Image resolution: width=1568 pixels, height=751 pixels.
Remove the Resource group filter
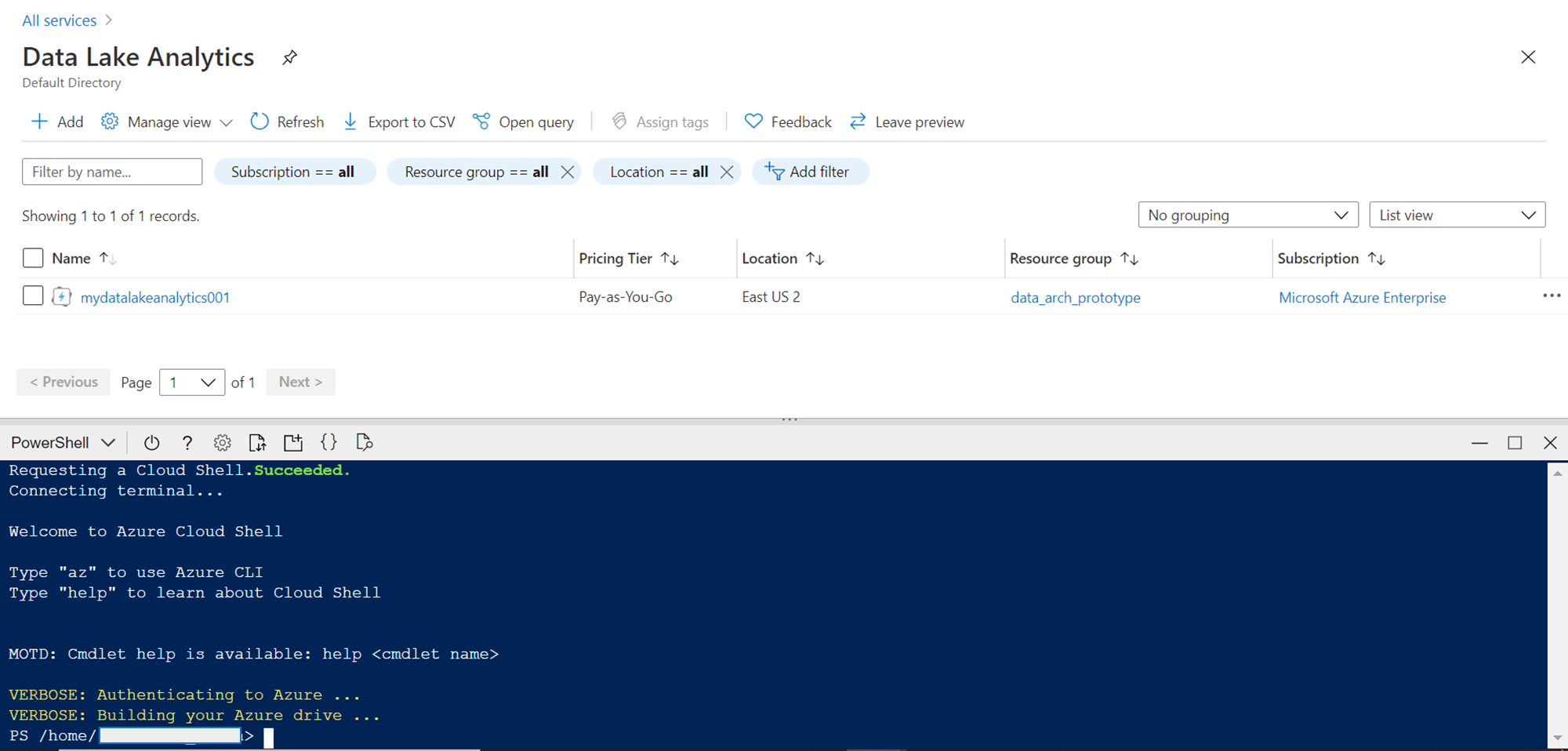click(x=568, y=172)
